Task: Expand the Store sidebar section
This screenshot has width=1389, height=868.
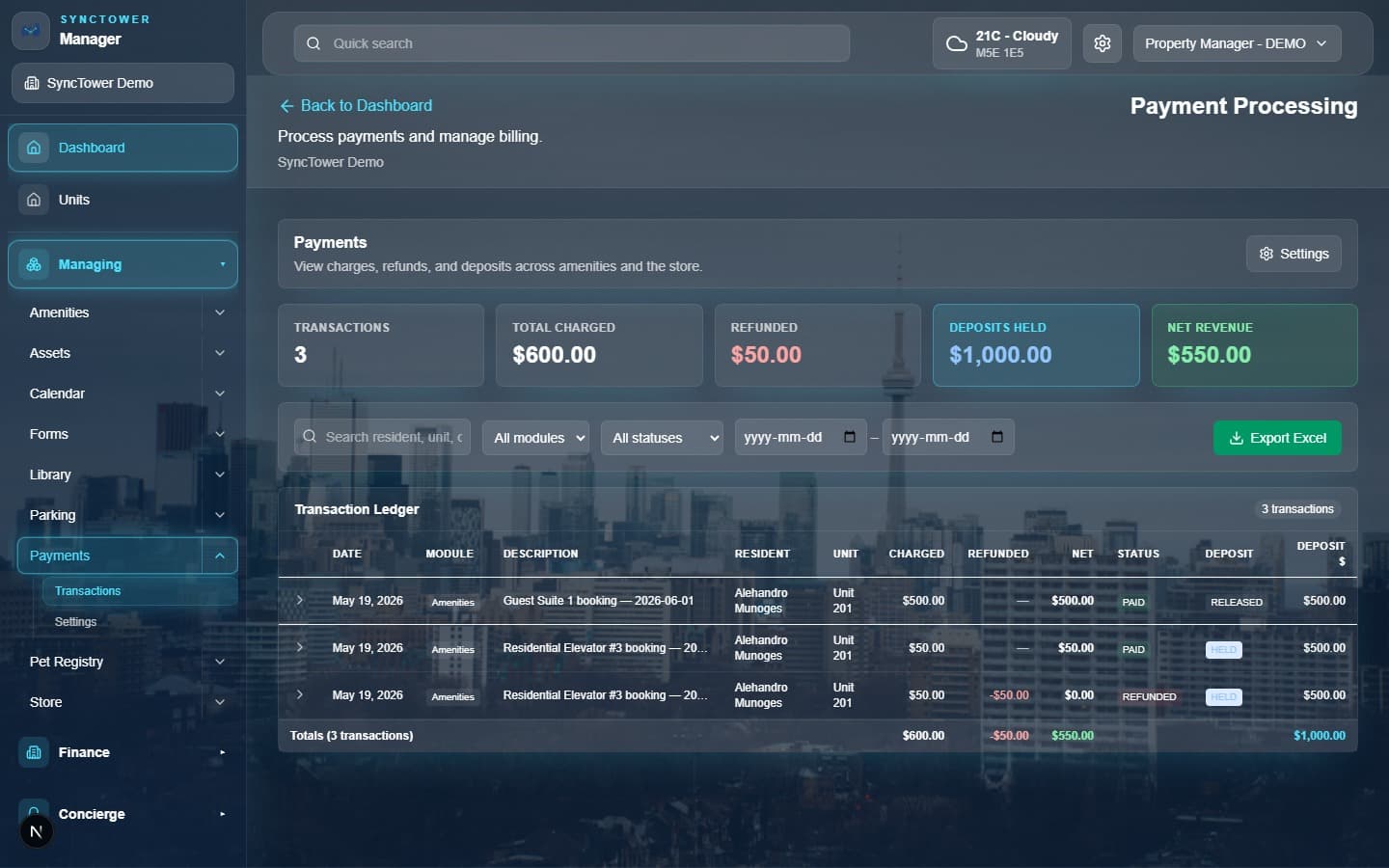Action: [220, 702]
